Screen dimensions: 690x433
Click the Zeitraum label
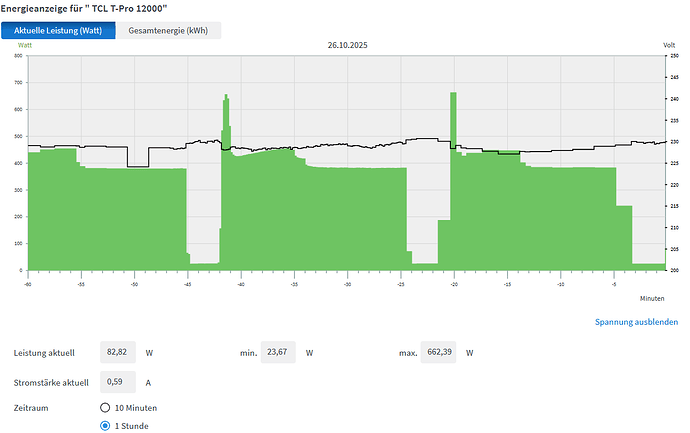pos(34,408)
